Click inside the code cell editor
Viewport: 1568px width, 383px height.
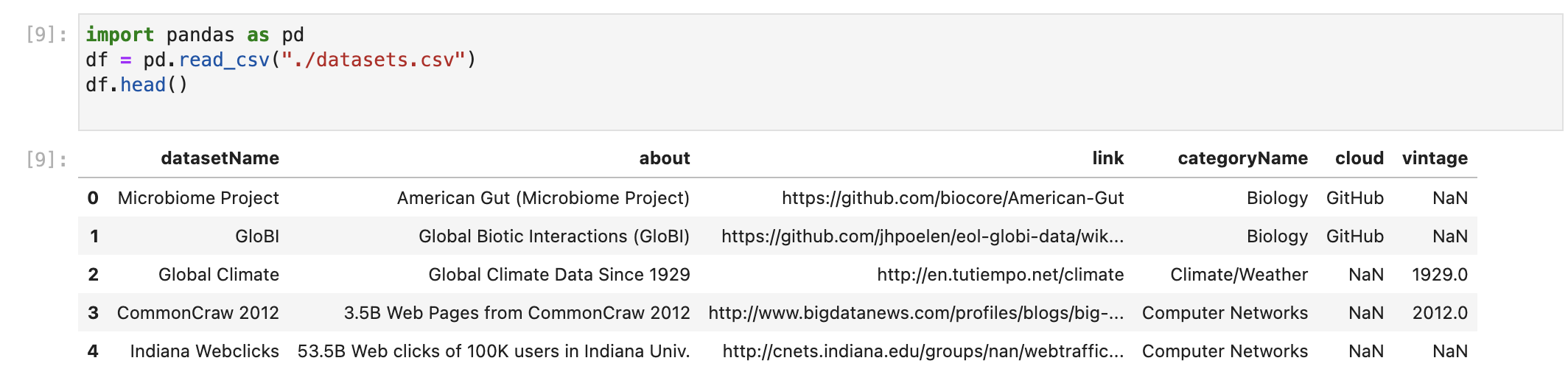(811, 103)
